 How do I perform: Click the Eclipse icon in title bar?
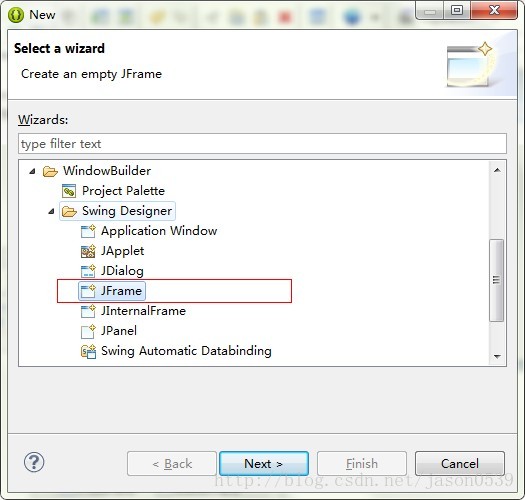16,15
